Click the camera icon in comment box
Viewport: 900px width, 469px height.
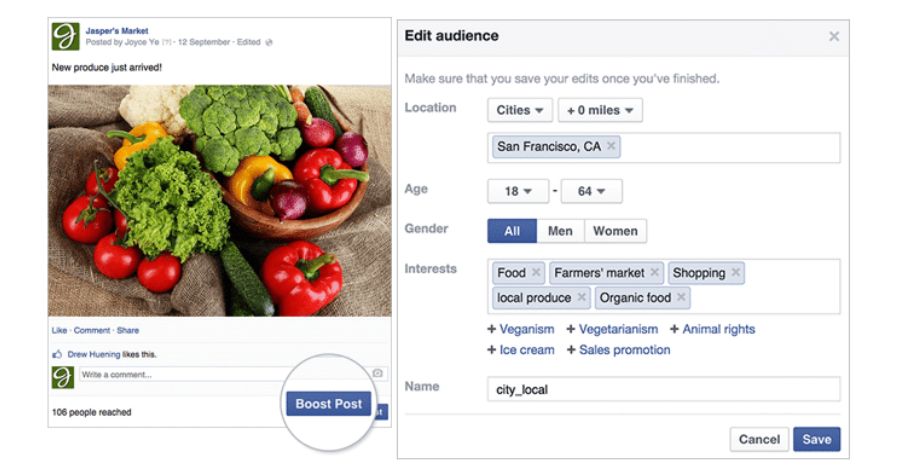tap(377, 373)
